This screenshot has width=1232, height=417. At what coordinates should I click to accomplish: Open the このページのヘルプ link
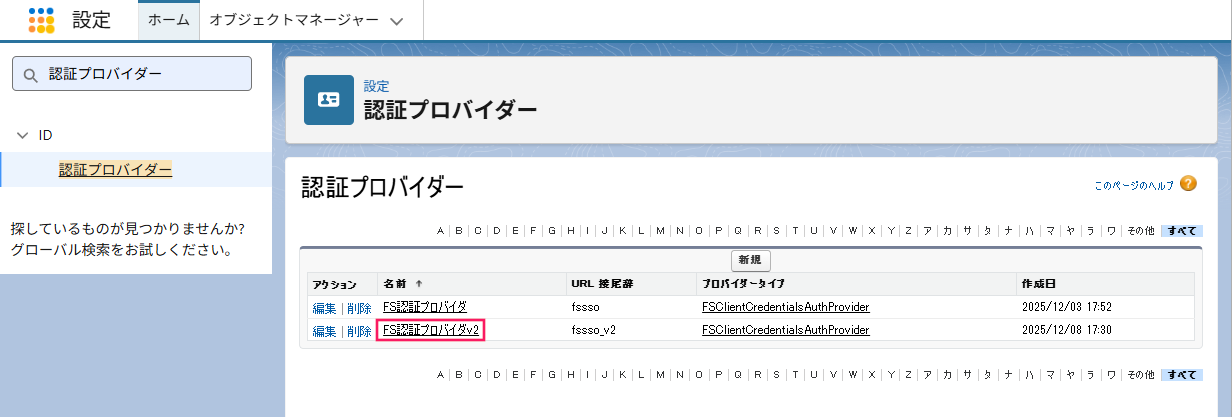[1133, 185]
